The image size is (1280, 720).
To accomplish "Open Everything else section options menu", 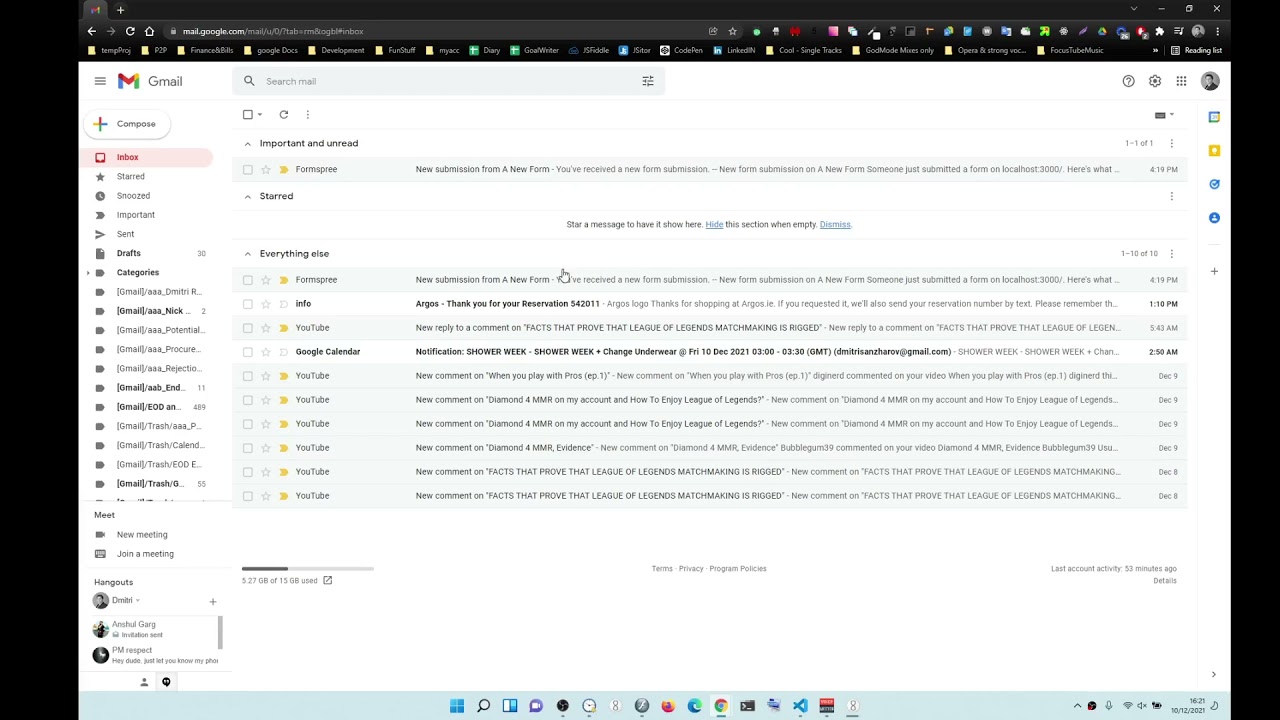I will (1172, 253).
